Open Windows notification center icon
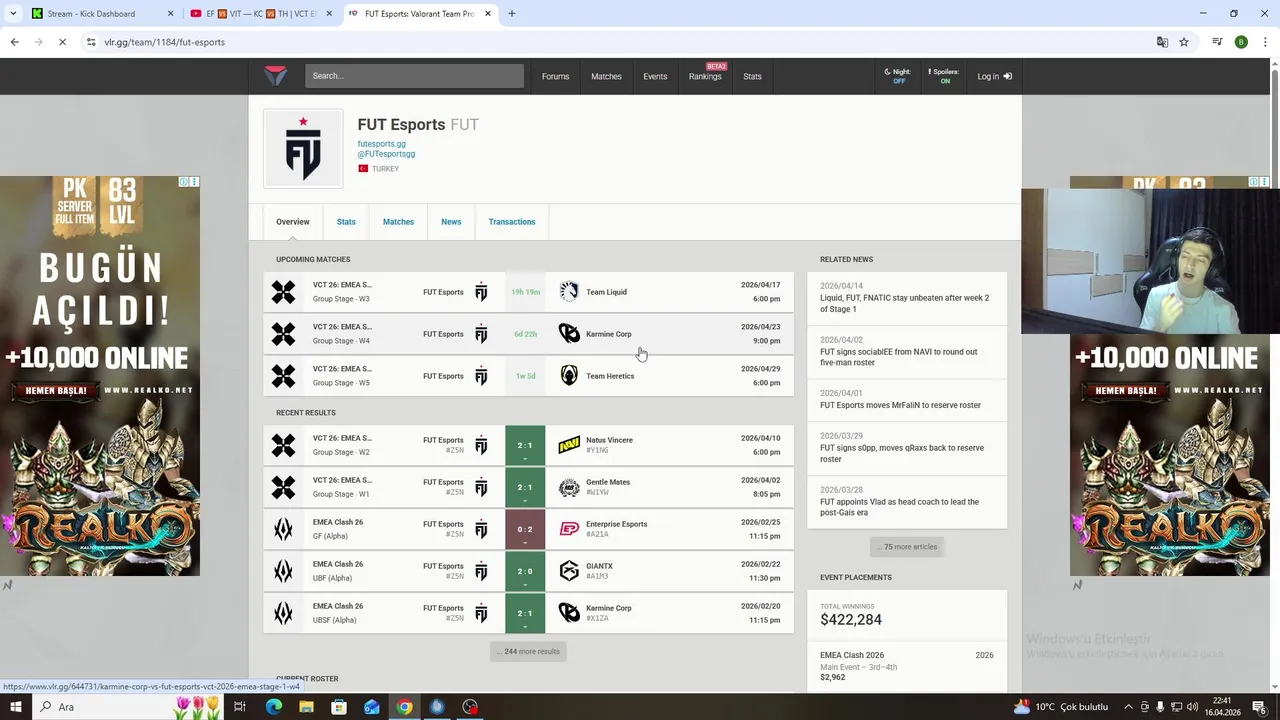Image resolution: width=1280 pixels, height=720 pixels. (x=1258, y=707)
